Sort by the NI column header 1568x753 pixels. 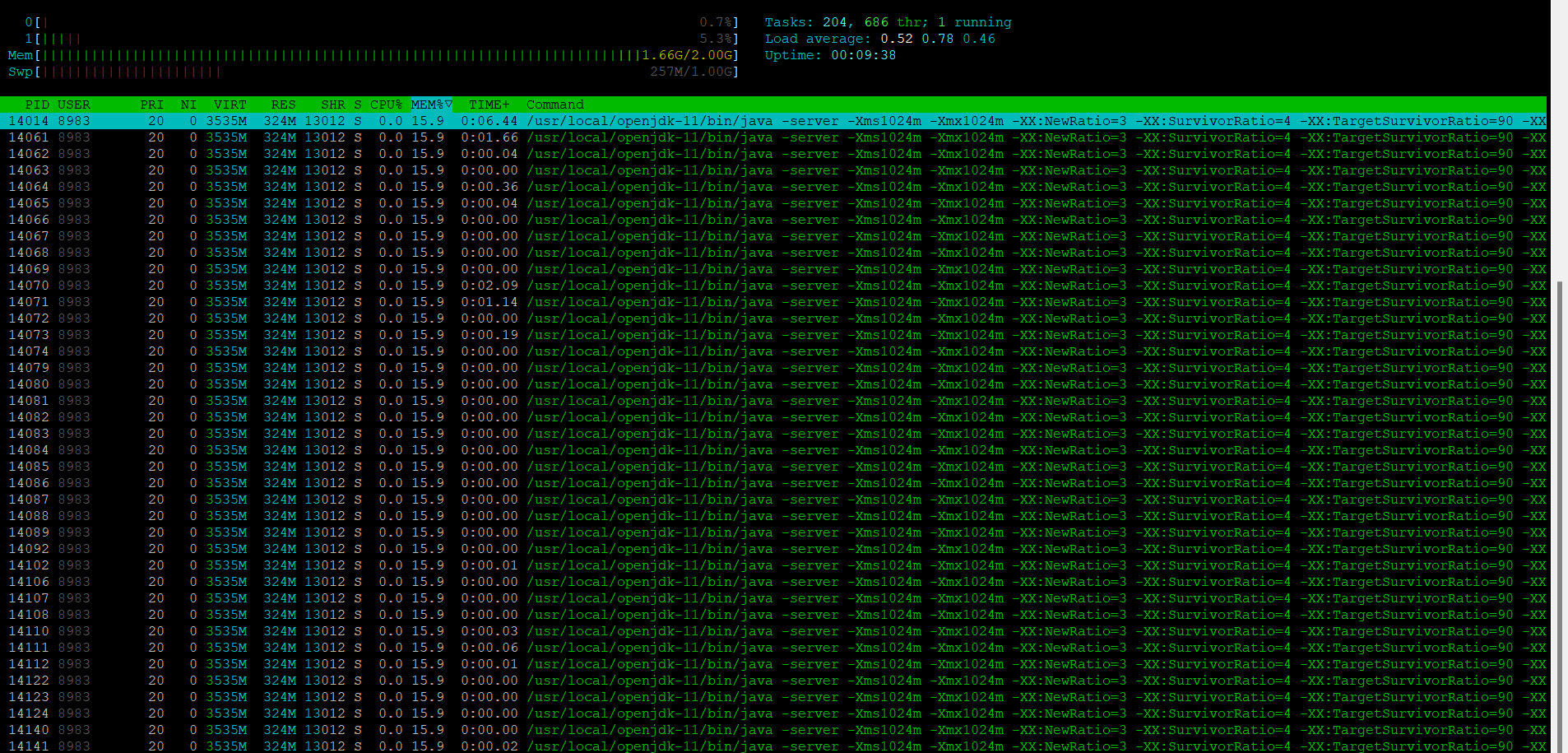coord(189,105)
